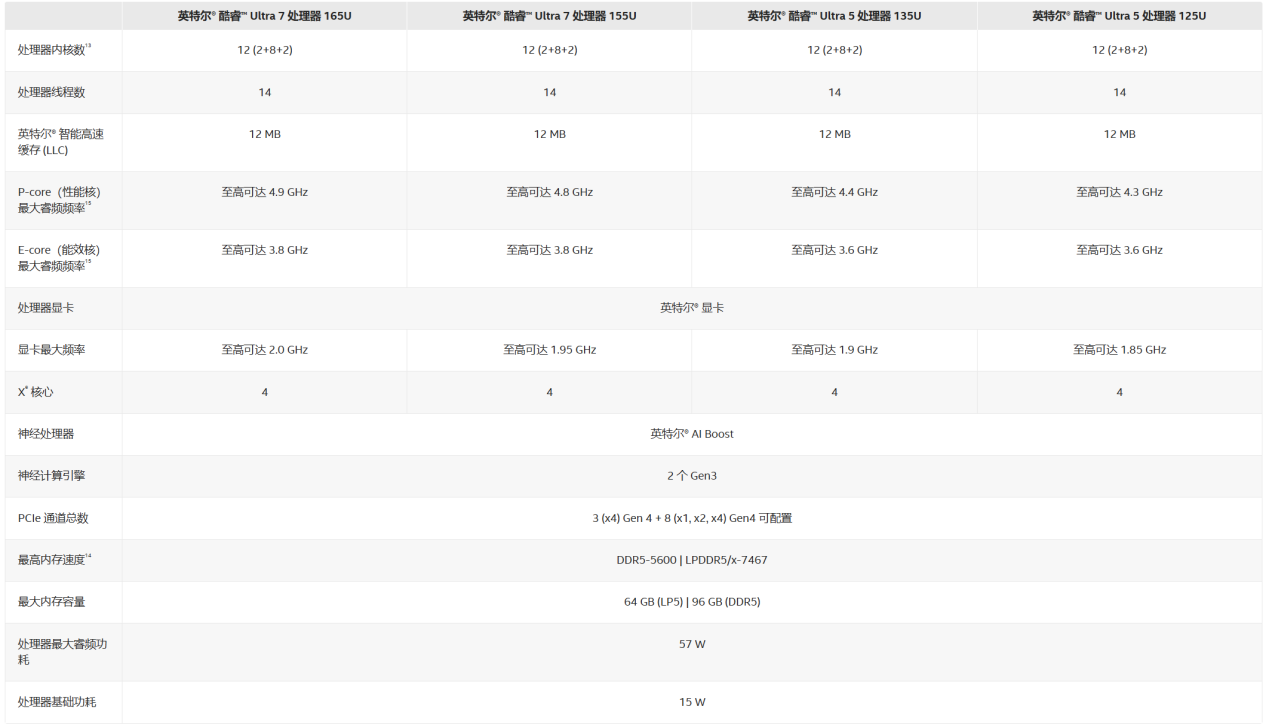Click the PCIe 通道总数 row label
1269x728 pixels.
(53, 518)
